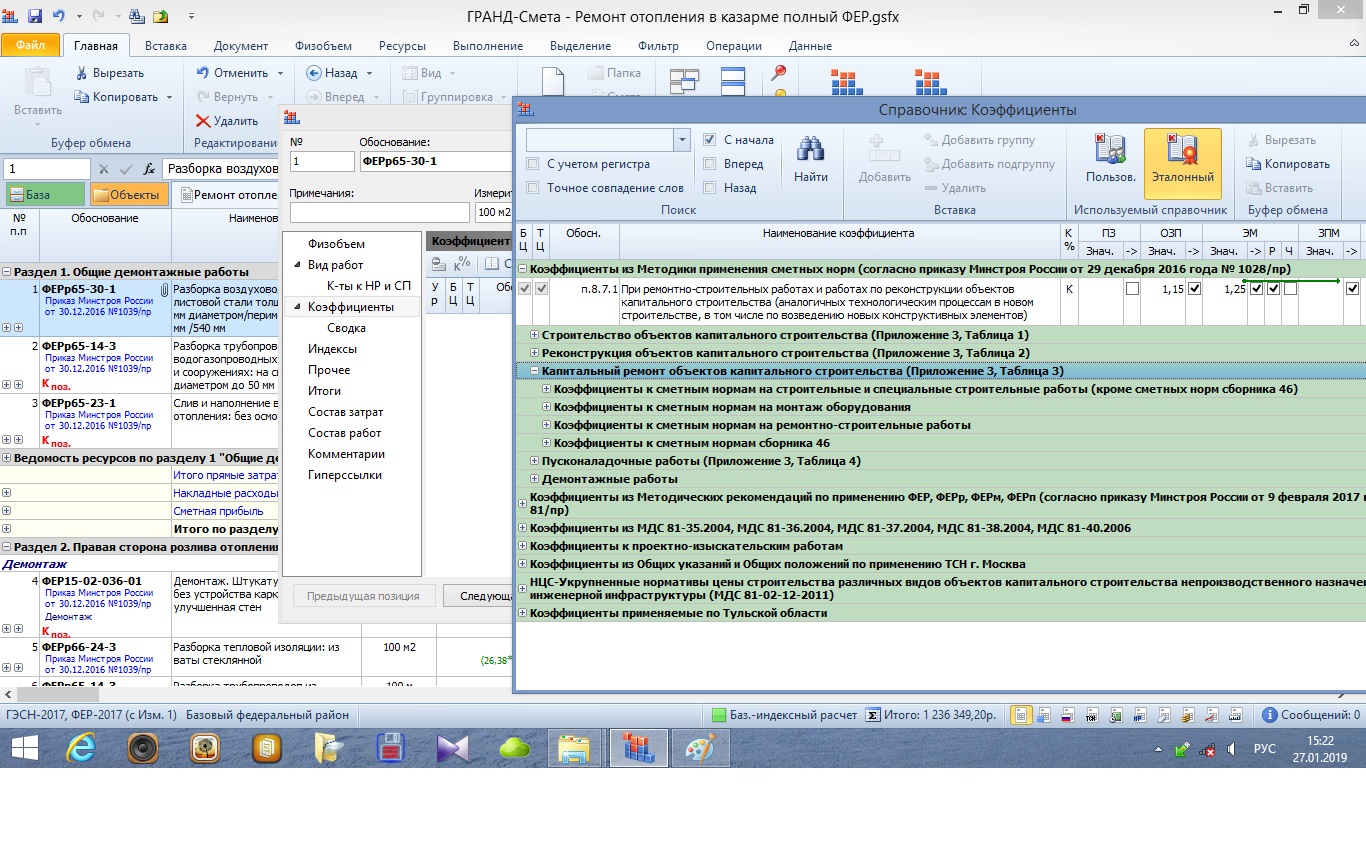This screenshot has height=850, width=1366.
Task: Check the Точное совпадение слов option
Action: pos(533,188)
